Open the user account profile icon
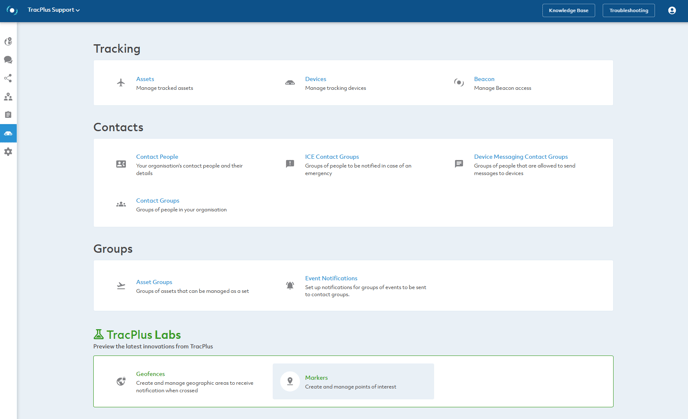This screenshot has width=688, height=419. [x=672, y=10]
